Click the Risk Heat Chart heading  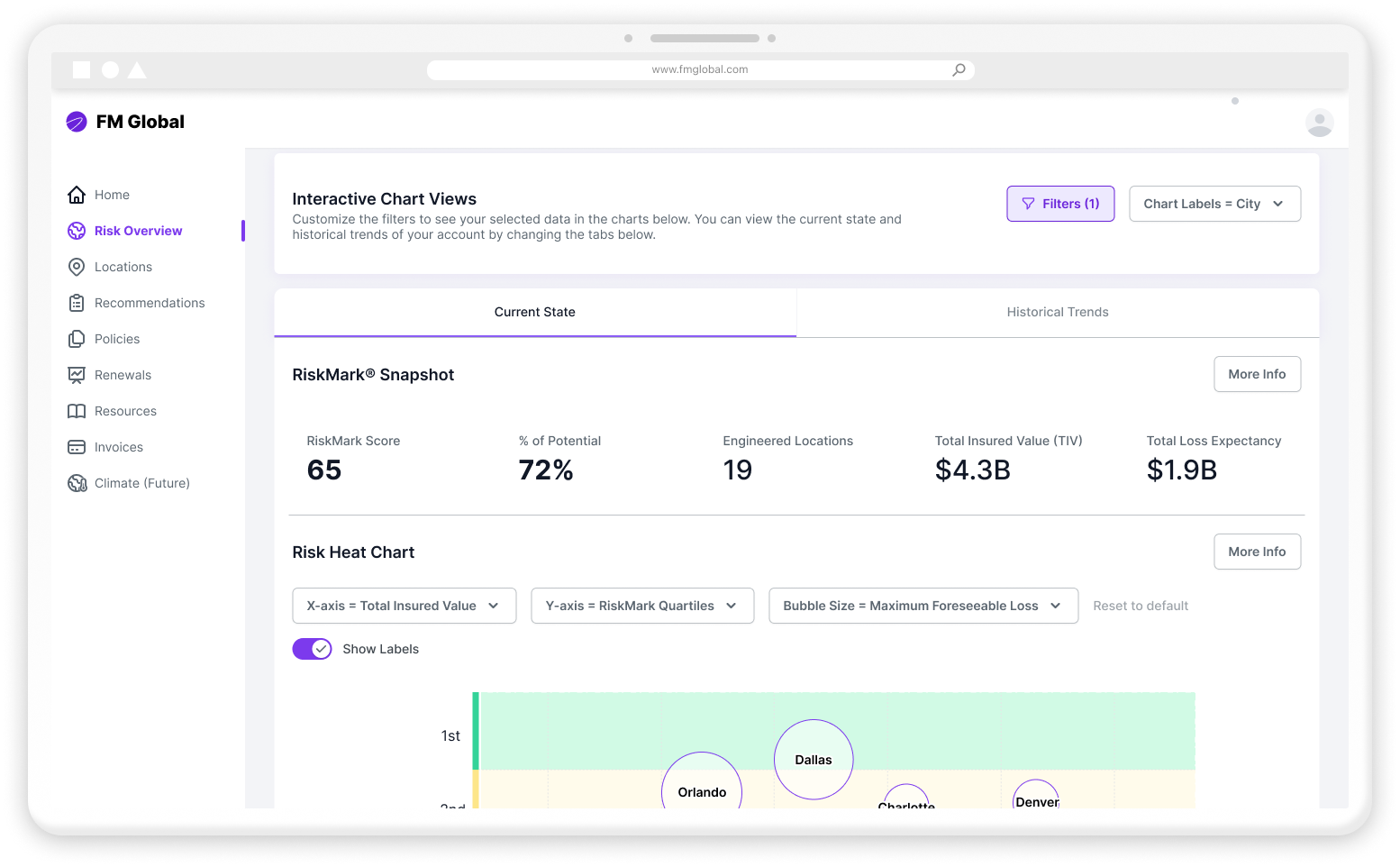(x=353, y=552)
